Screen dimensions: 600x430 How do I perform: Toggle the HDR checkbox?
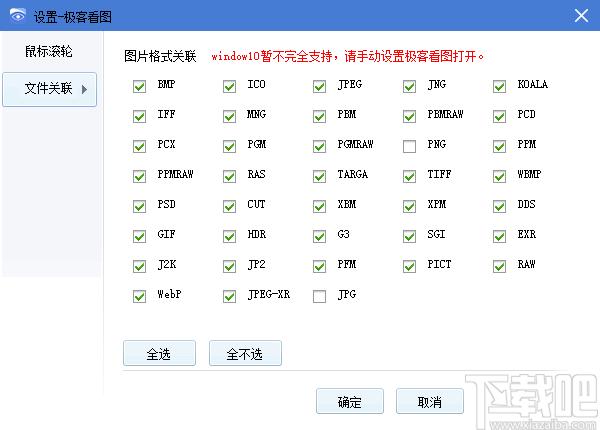pos(229,236)
